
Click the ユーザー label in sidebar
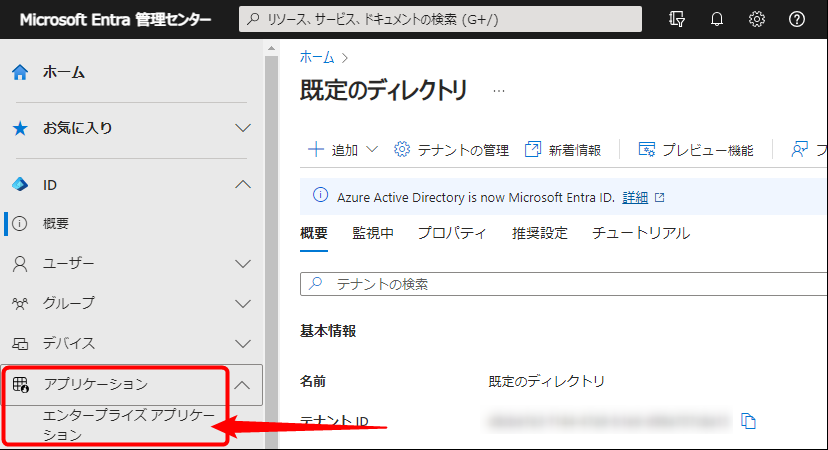(x=68, y=264)
